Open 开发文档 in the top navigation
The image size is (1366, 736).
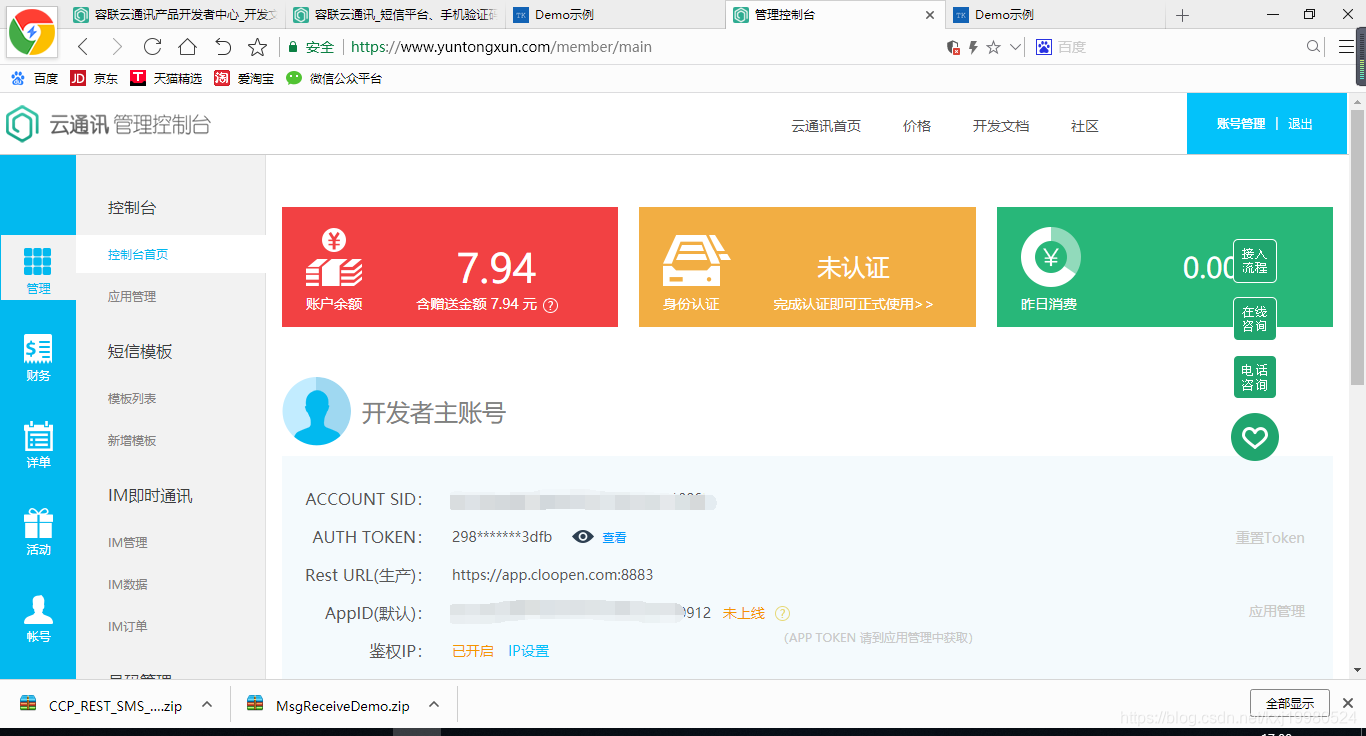tap(1001, 126)
